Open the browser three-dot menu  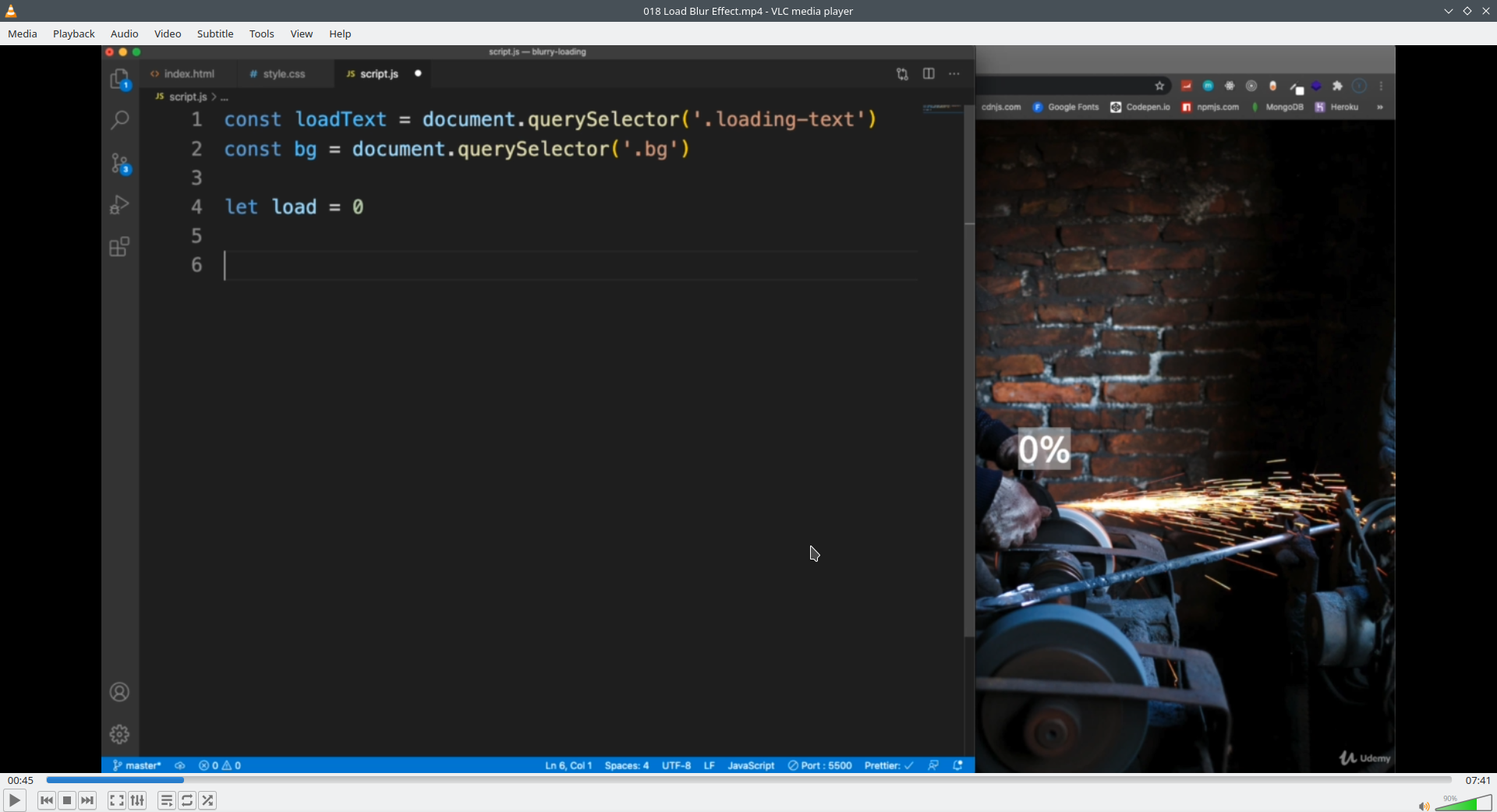coord(1381,86)
